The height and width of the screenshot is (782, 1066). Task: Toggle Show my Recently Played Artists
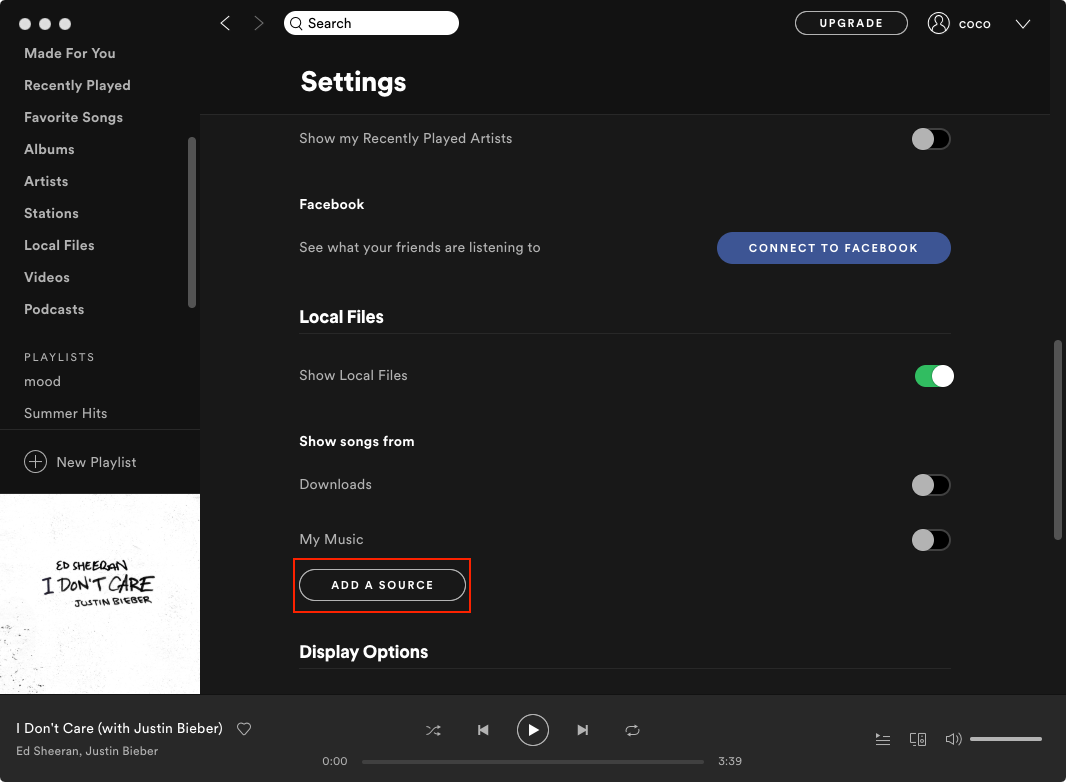[931, 139]
